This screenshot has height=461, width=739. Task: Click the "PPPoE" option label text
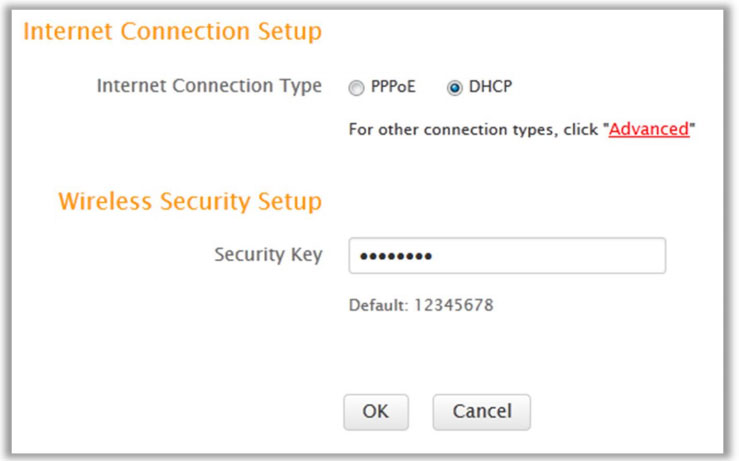click(394, 87)
